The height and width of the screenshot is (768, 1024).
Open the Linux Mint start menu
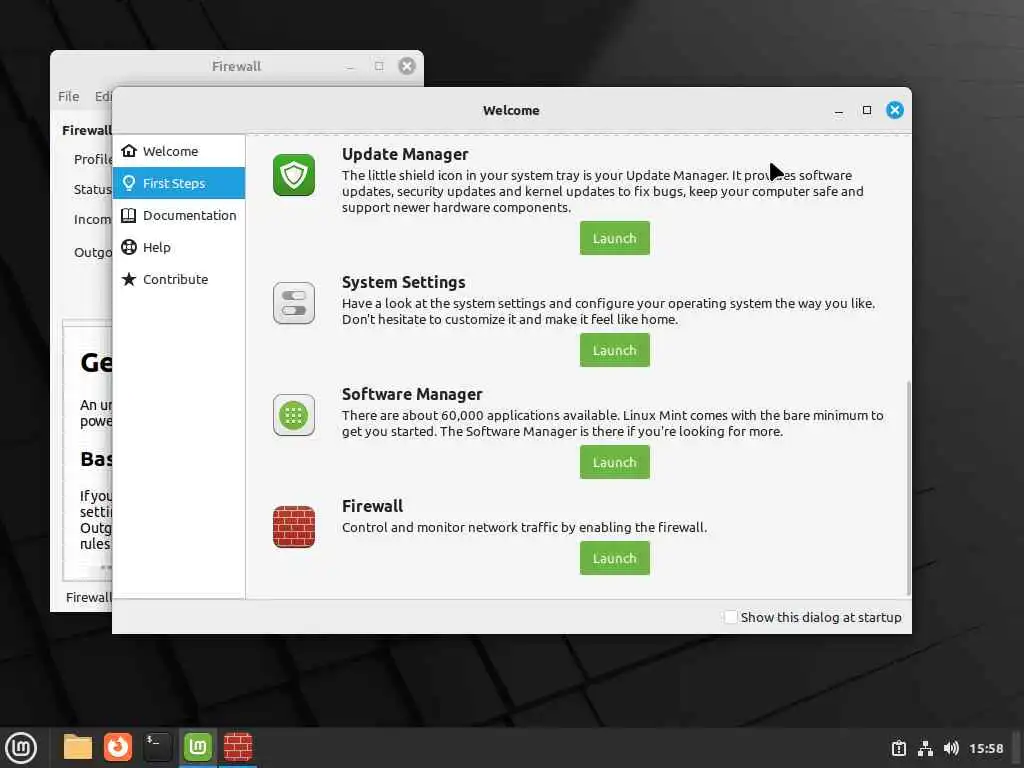[21, 748]
